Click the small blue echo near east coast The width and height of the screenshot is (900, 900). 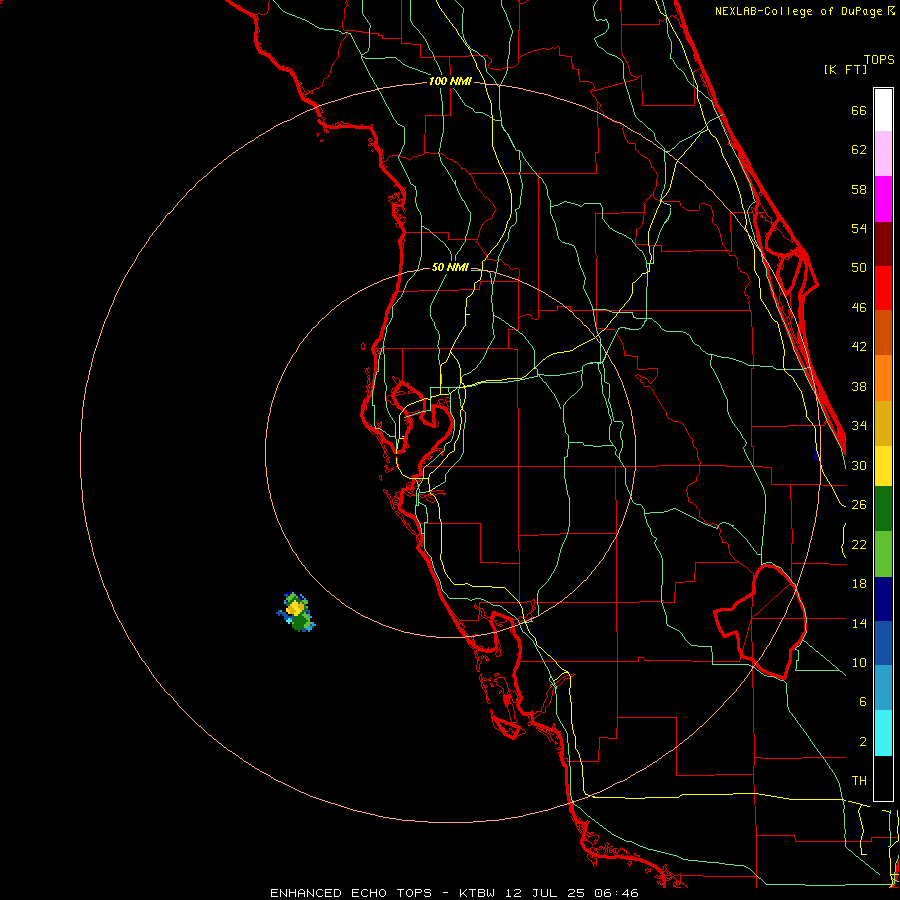(816, 453)
